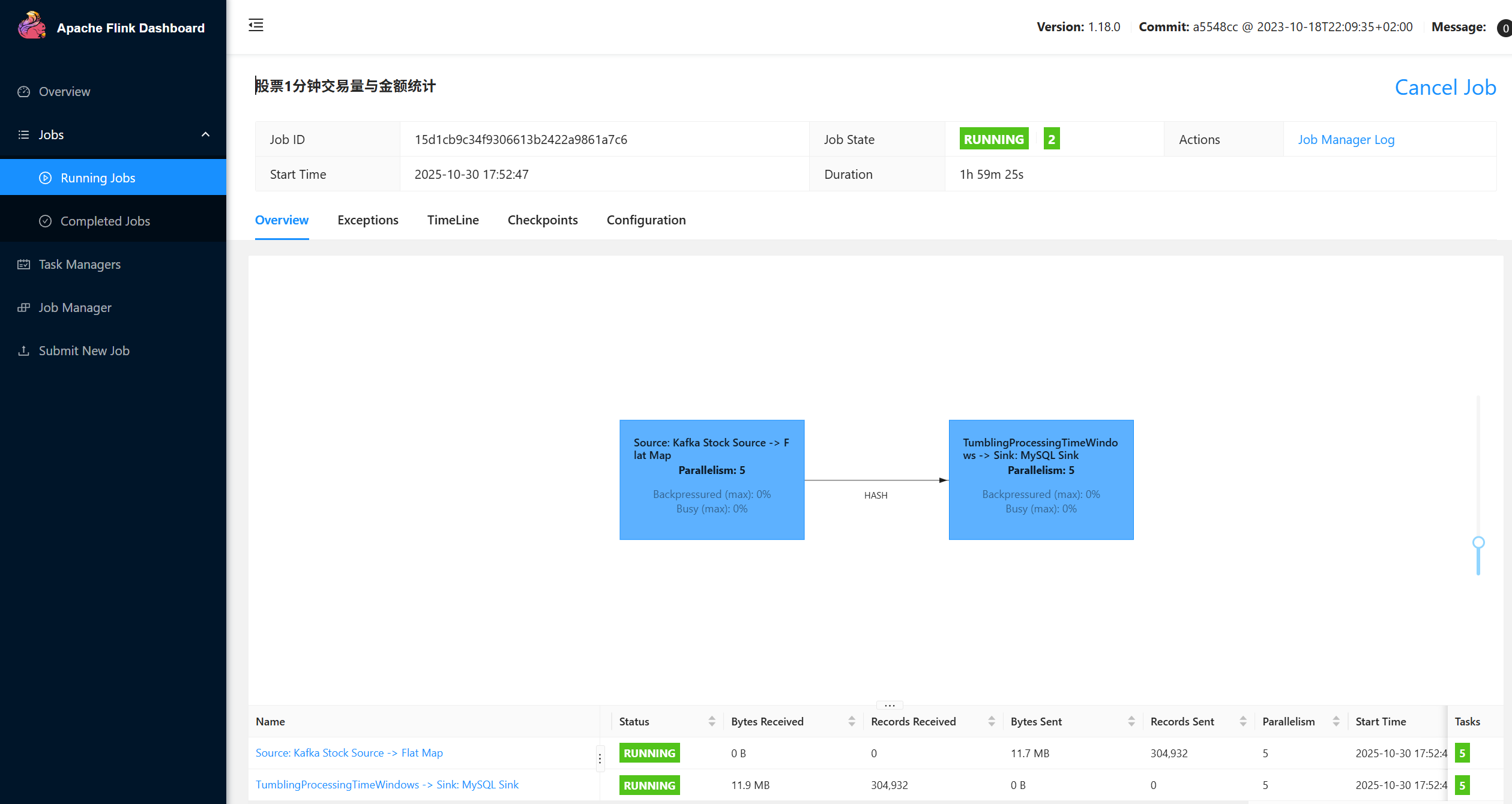The image size is (1512, 804).
Task: Click the Completed Jobs check-circle icon
Action: coord(46,221)
